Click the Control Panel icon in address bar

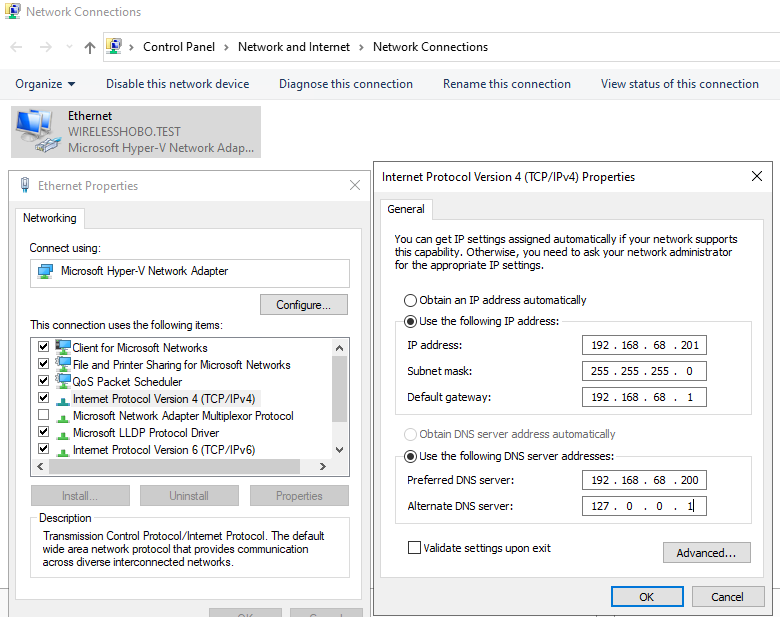(x=115, y=47)
